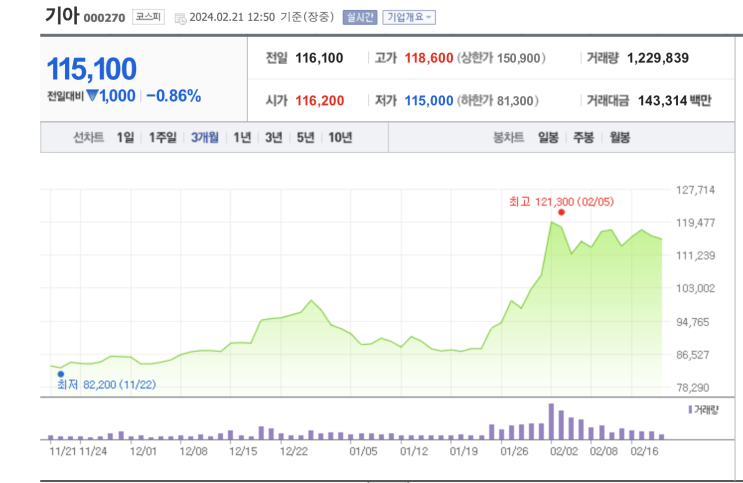This screenshot has height=483, width=743.
Task: Choose the 5년 chart period
Action: pyautogui.click(x=306, y=137)
